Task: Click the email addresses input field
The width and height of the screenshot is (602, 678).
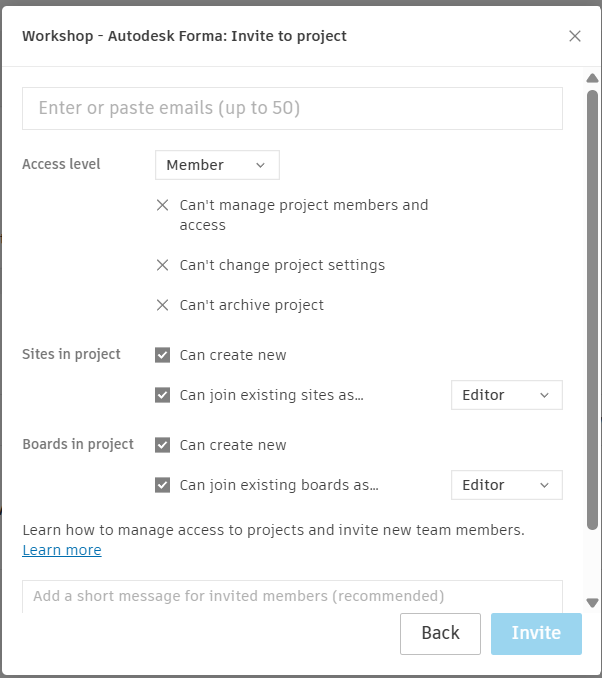Action: pos(292,108)
